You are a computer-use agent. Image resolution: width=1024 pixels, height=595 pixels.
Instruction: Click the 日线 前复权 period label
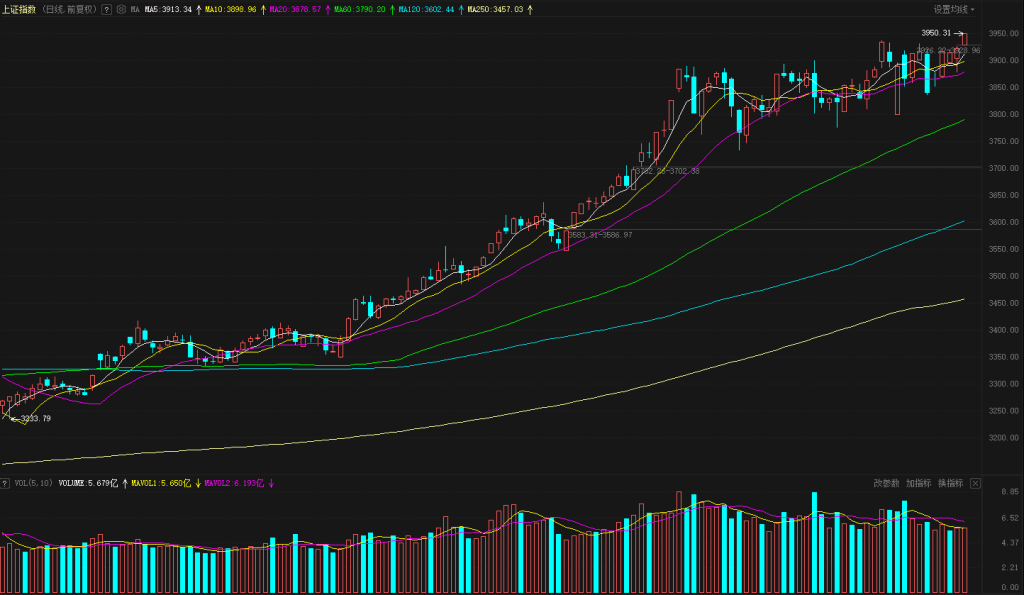69,9
